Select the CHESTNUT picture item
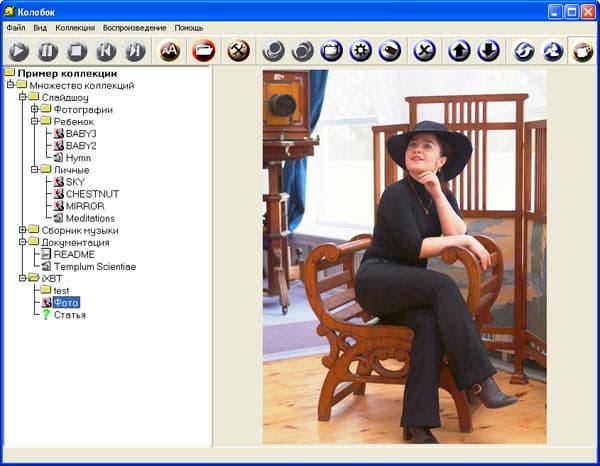 tap(93, 194)
